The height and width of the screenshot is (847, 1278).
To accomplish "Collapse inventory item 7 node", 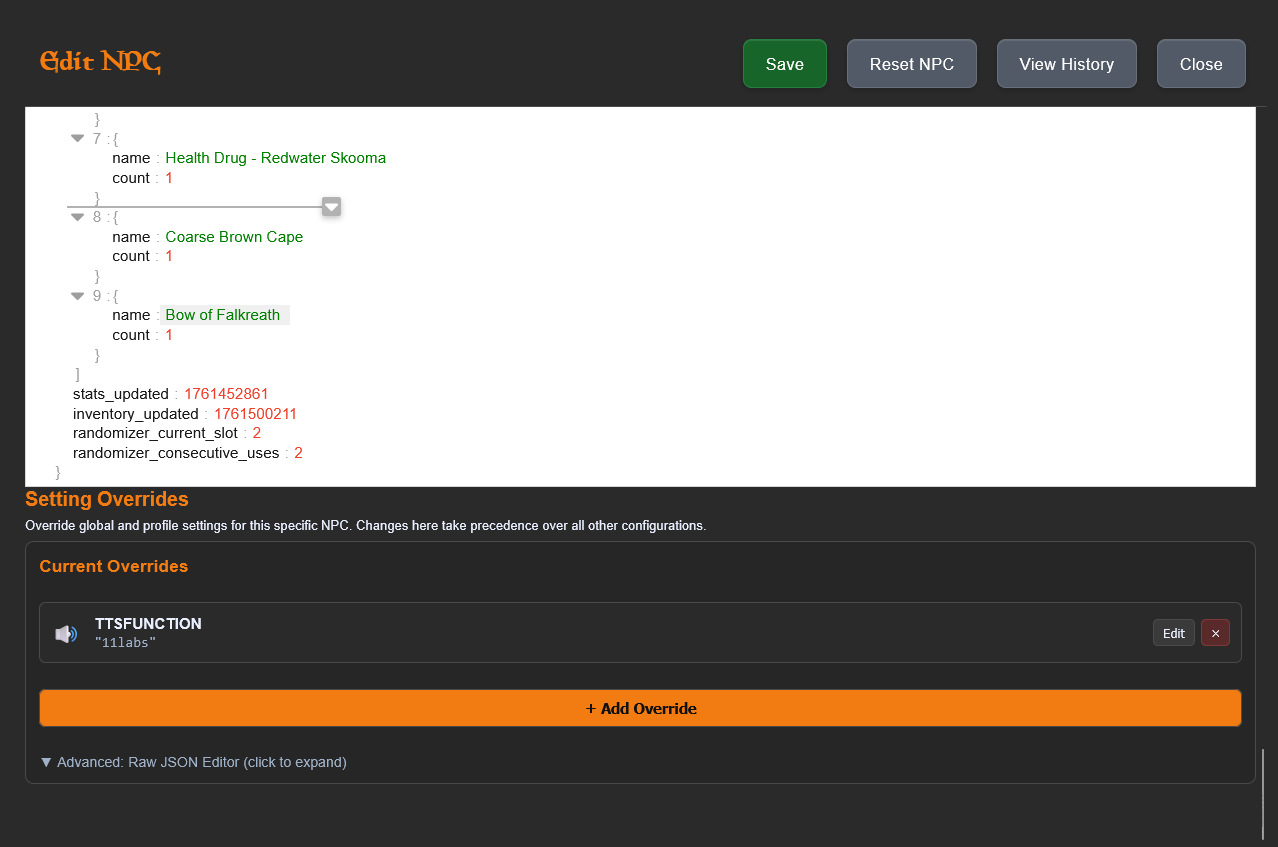I will coord(77,139).
